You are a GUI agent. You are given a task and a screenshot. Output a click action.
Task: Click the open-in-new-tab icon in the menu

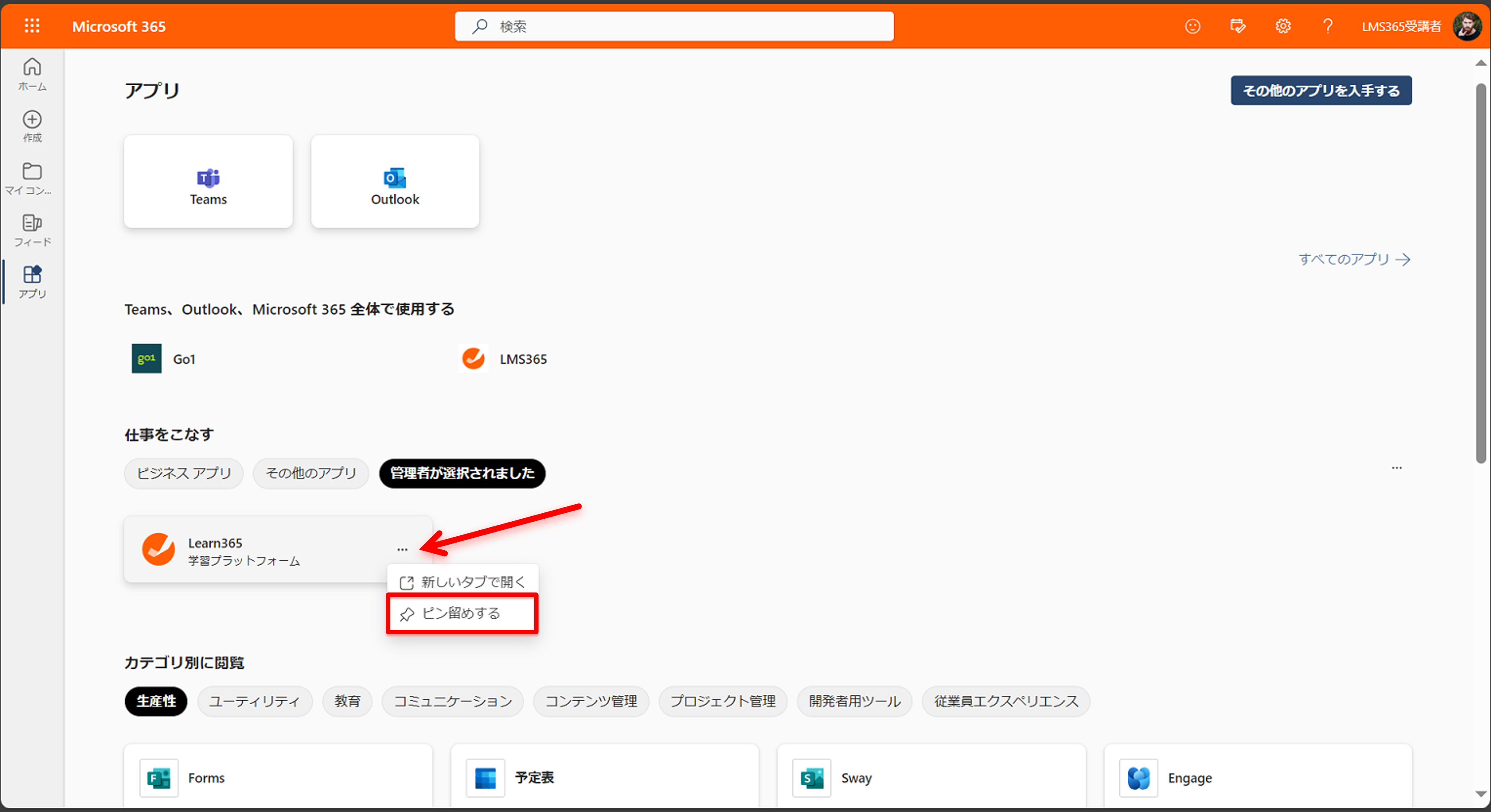coord(407,582)
